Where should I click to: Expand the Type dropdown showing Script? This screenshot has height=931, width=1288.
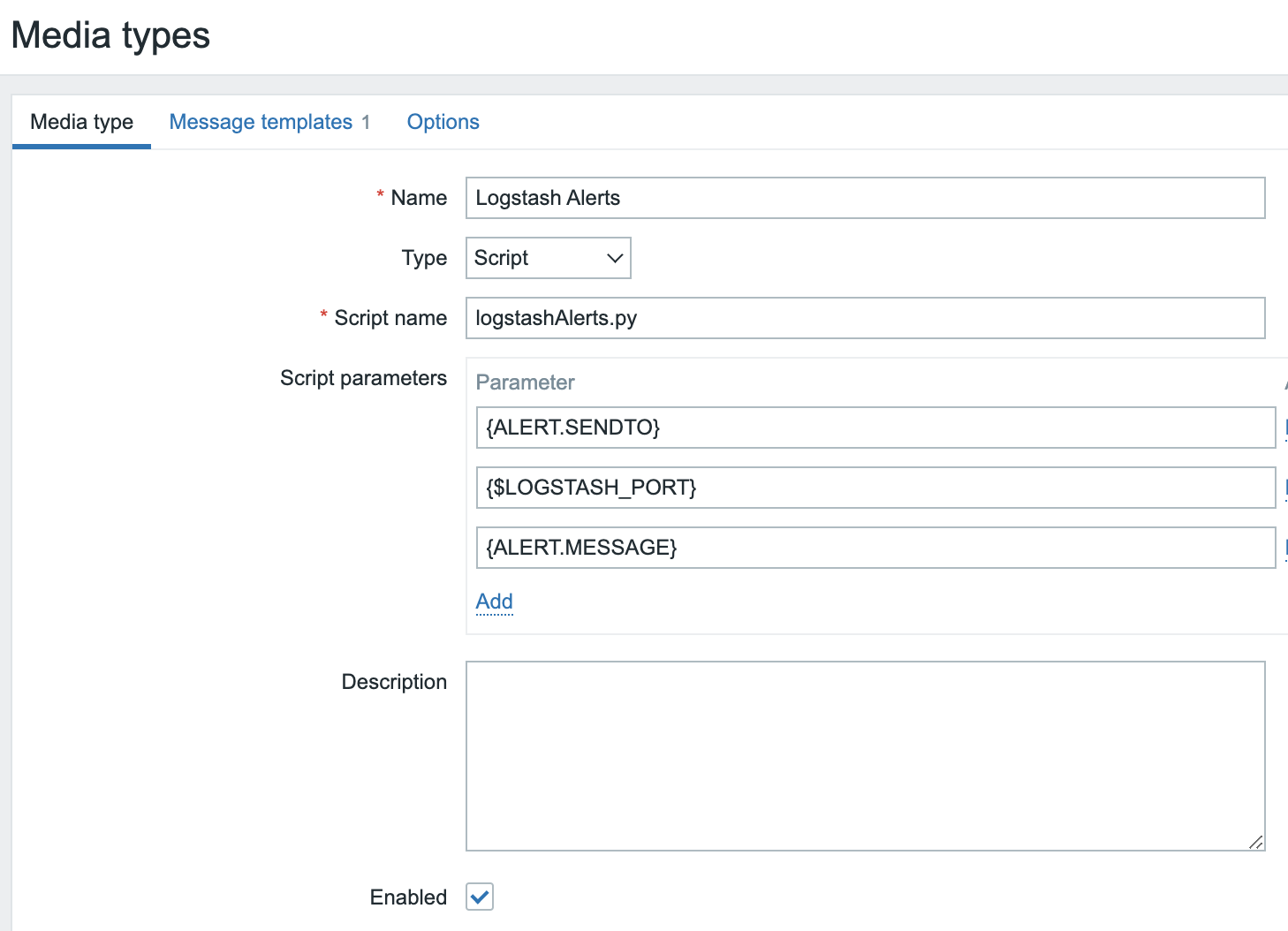[x=548, y=258]
